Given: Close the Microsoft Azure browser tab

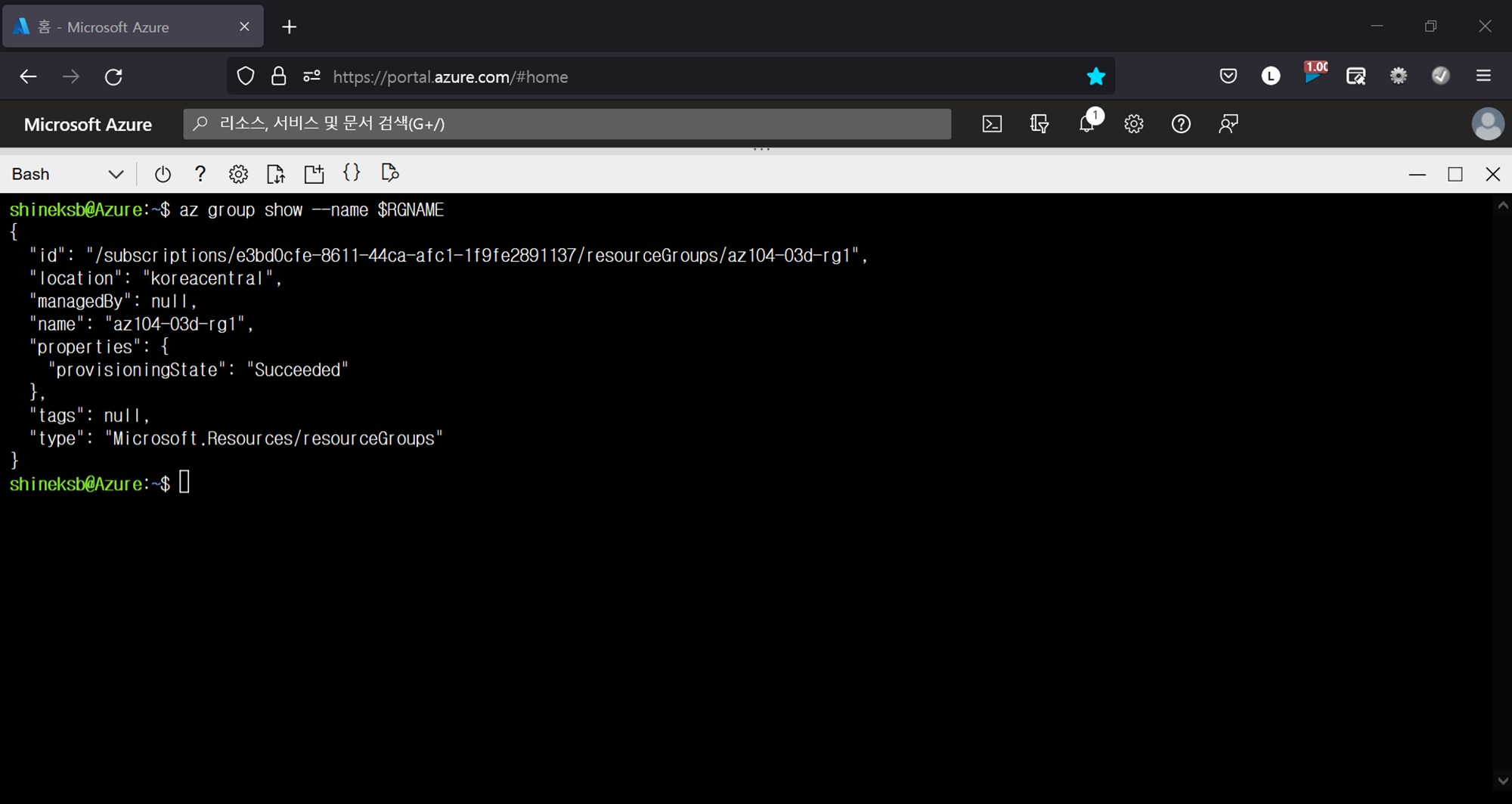Looking at the screenshot, I should coord(244,27).
